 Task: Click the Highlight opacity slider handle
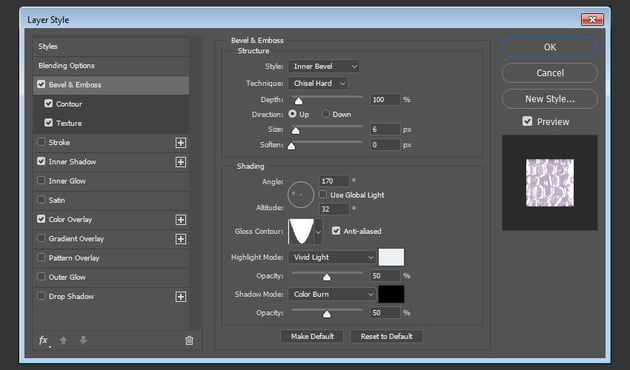pyautogui.click(x=327, y=277)
